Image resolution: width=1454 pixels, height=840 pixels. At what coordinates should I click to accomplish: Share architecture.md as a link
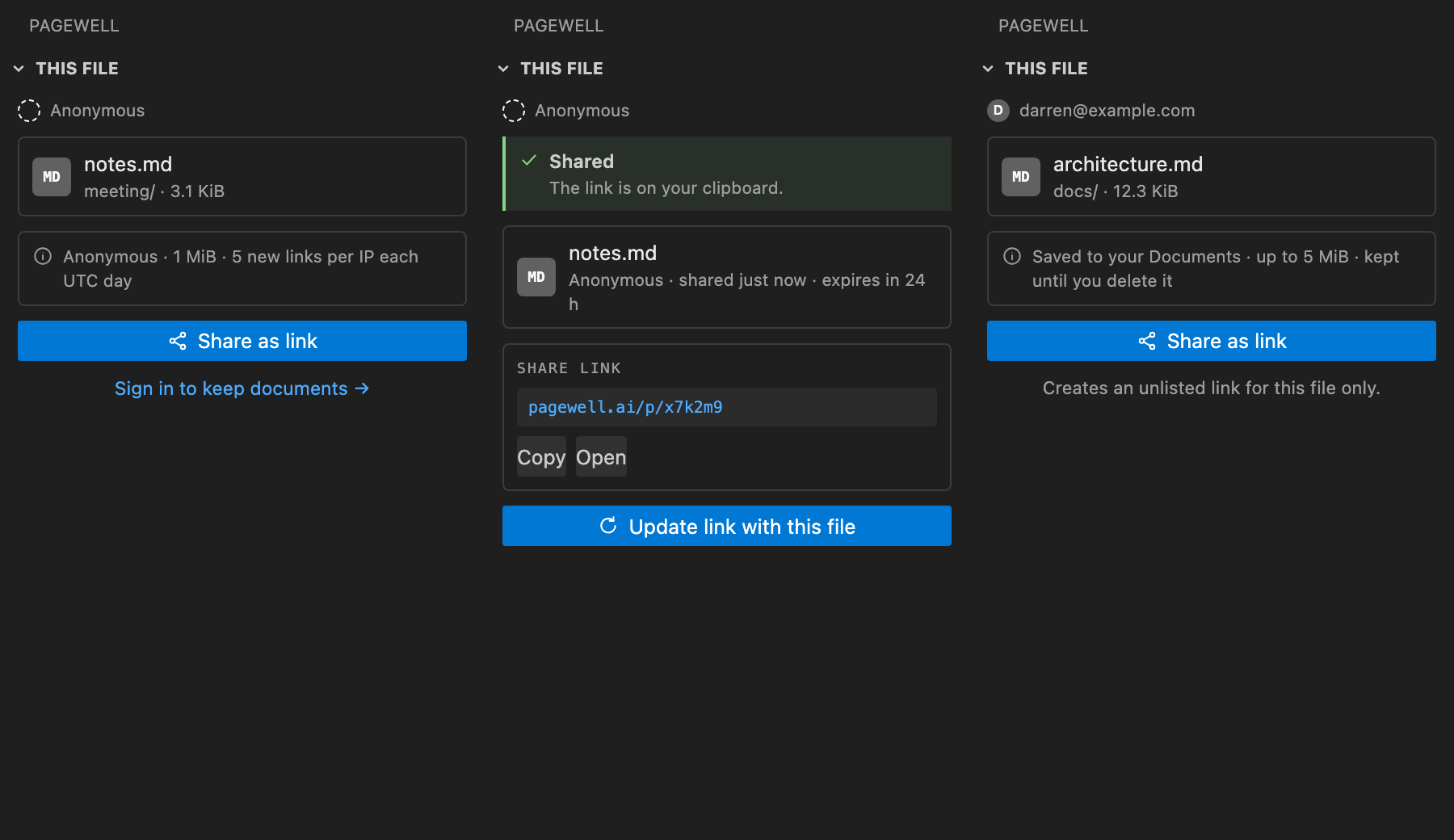1212,341
